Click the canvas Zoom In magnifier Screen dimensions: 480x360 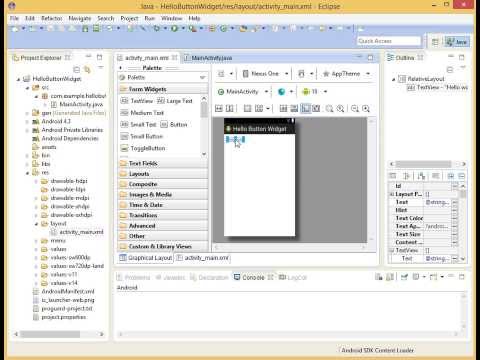[x=366, y=108]
